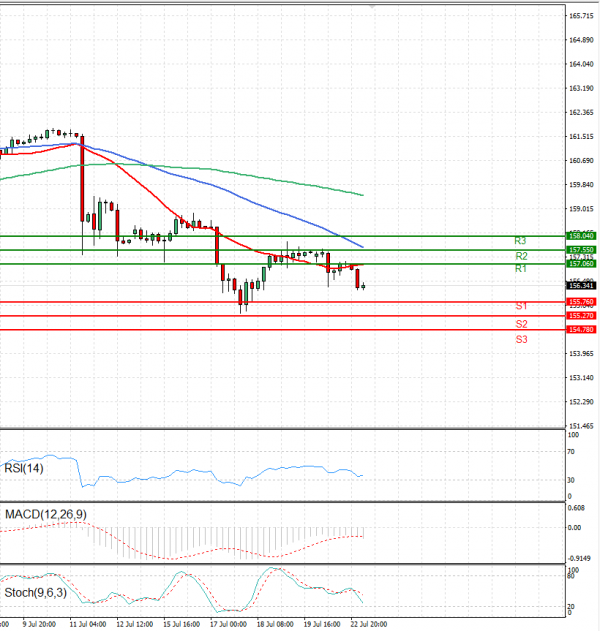The height and width of the screenshot is (631, 600).
Task: Click the 163.190 price axis value
Action: (581, 88)
